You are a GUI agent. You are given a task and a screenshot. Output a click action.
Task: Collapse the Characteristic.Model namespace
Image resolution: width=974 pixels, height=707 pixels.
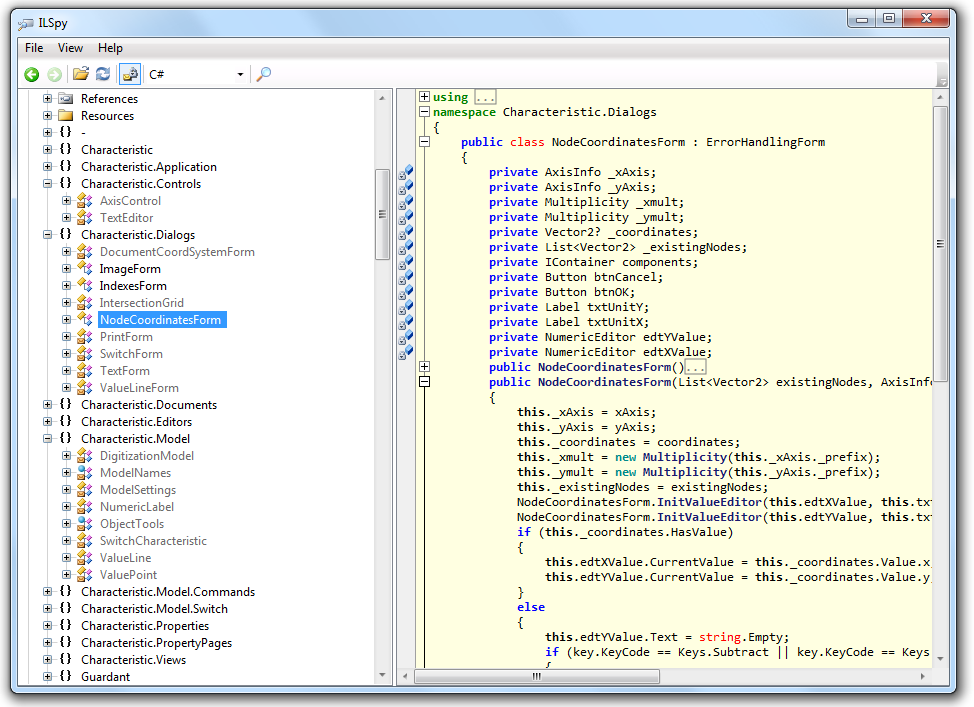(47, 438)
